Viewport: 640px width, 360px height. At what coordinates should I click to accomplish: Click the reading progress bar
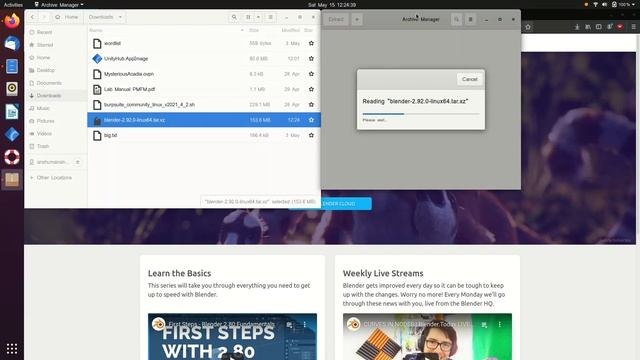point(421,114)
